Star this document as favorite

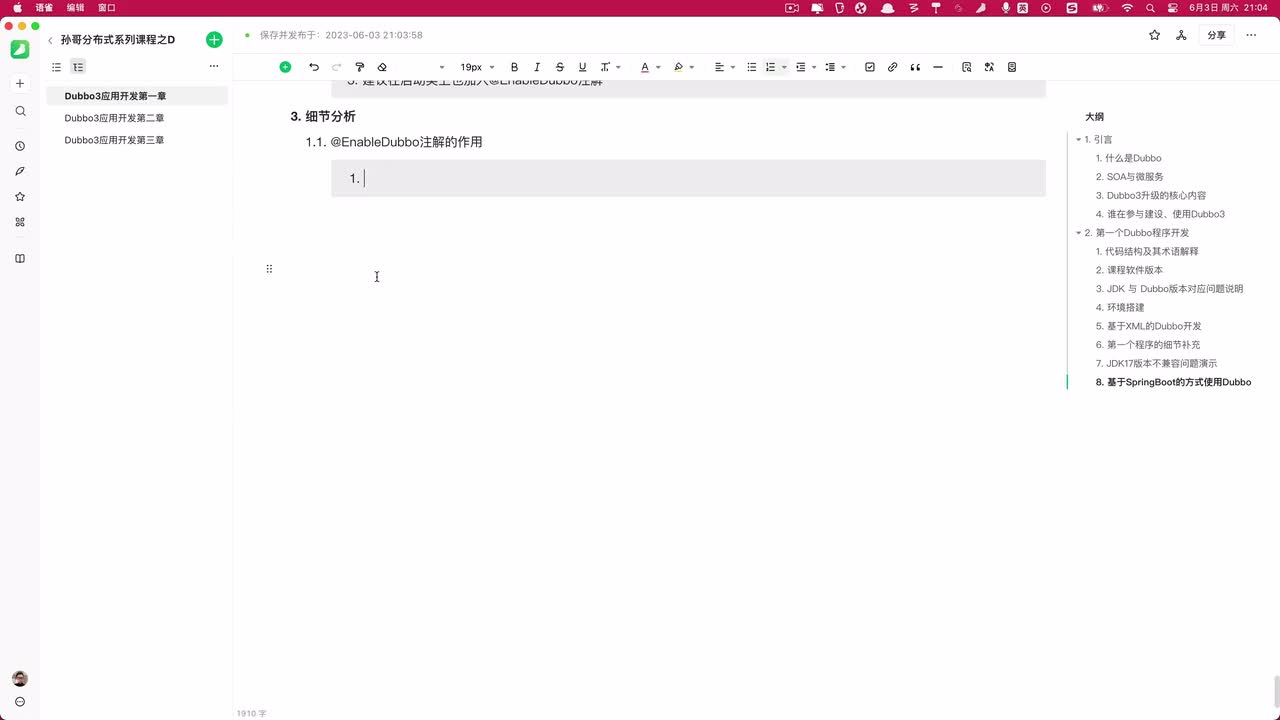pyautogui.click(x=1155, y=35)
